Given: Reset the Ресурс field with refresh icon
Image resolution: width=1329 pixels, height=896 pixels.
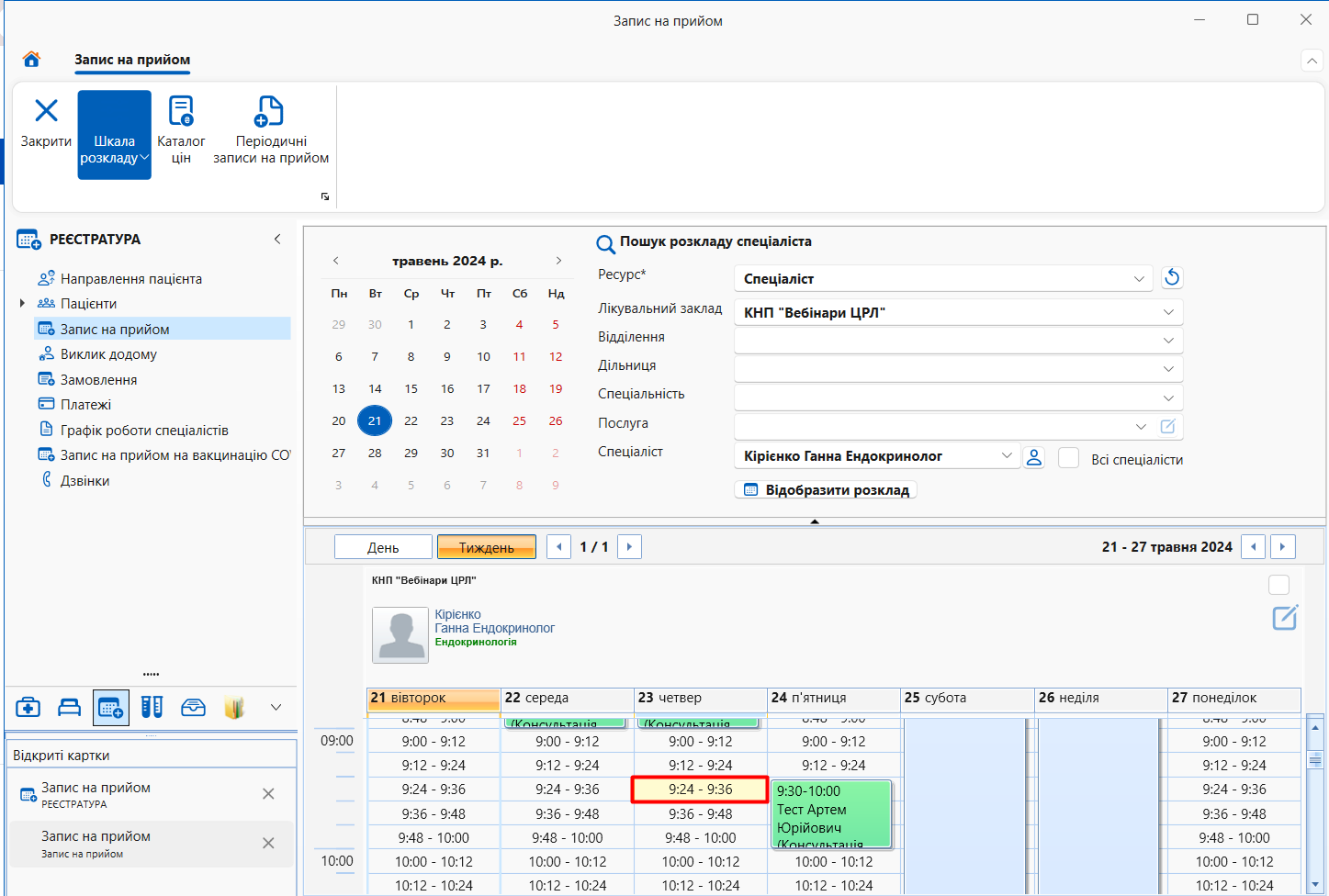Looking at the screenshot, I should point(1172,277).
